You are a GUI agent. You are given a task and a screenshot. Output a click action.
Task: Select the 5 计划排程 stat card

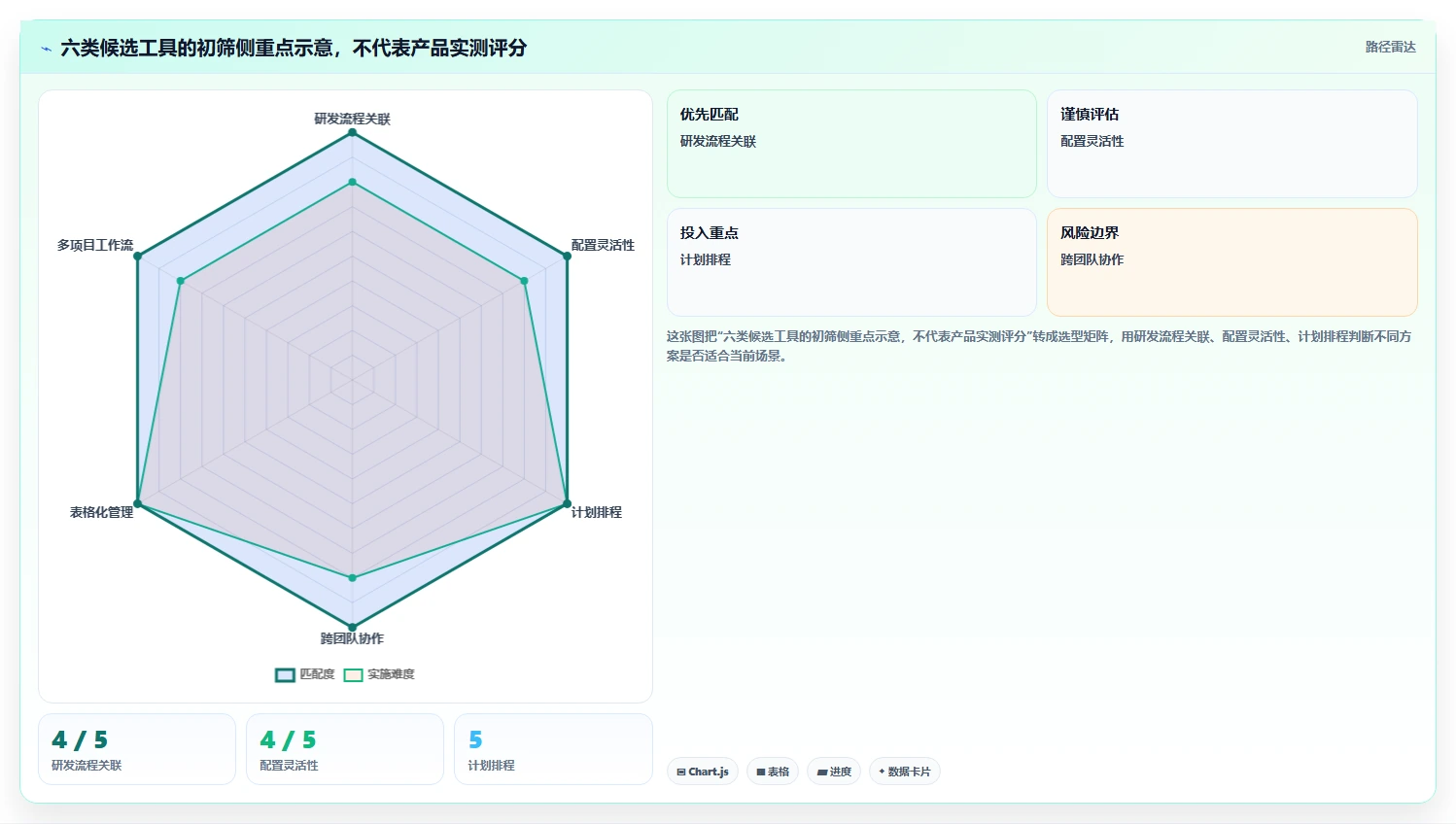point(553,749)
